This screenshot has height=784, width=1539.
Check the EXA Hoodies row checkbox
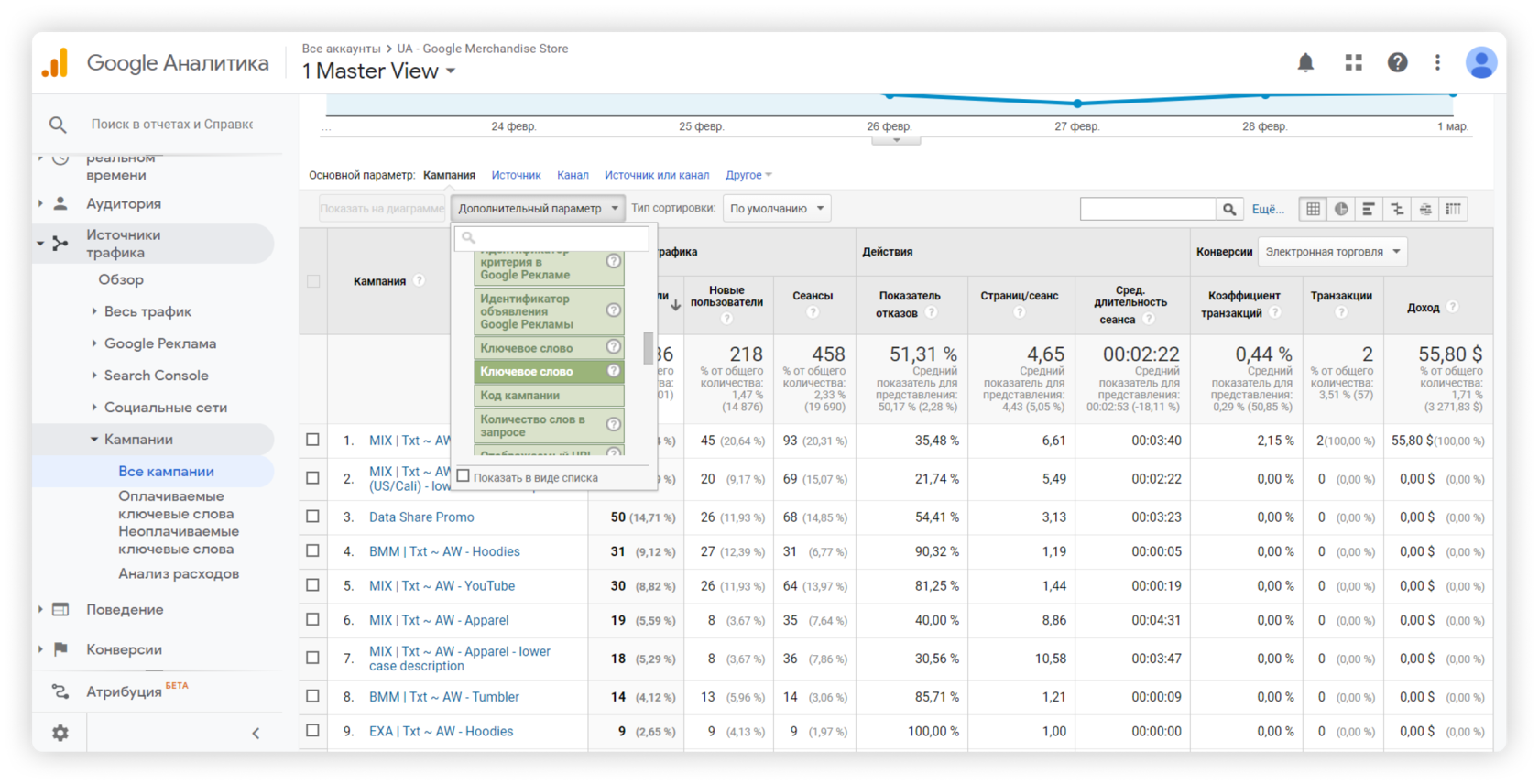point(312,730)
